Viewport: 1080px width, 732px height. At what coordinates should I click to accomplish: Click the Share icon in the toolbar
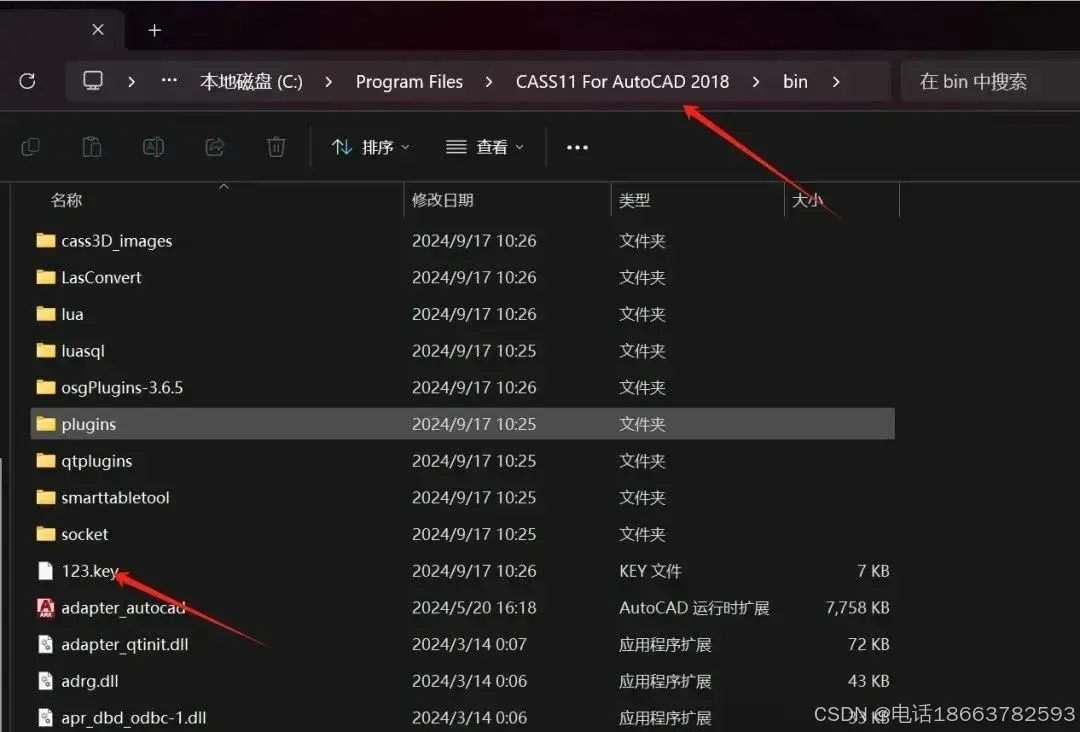215,147
